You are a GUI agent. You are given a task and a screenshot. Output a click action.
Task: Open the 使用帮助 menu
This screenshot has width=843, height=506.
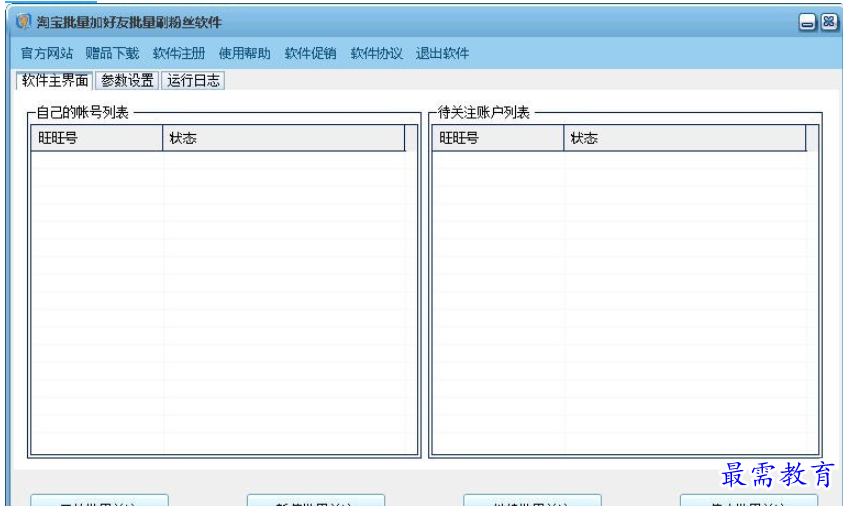(245, 53)
